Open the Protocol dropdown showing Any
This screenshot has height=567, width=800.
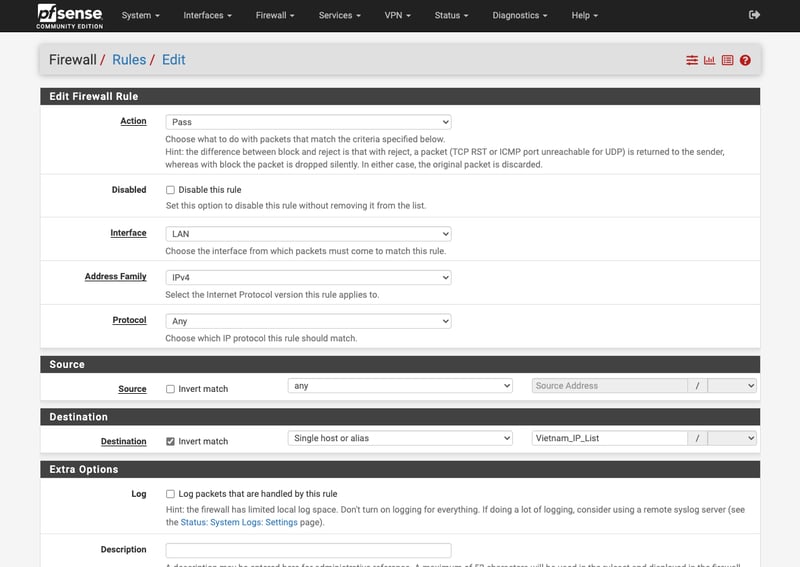(308, 322)
